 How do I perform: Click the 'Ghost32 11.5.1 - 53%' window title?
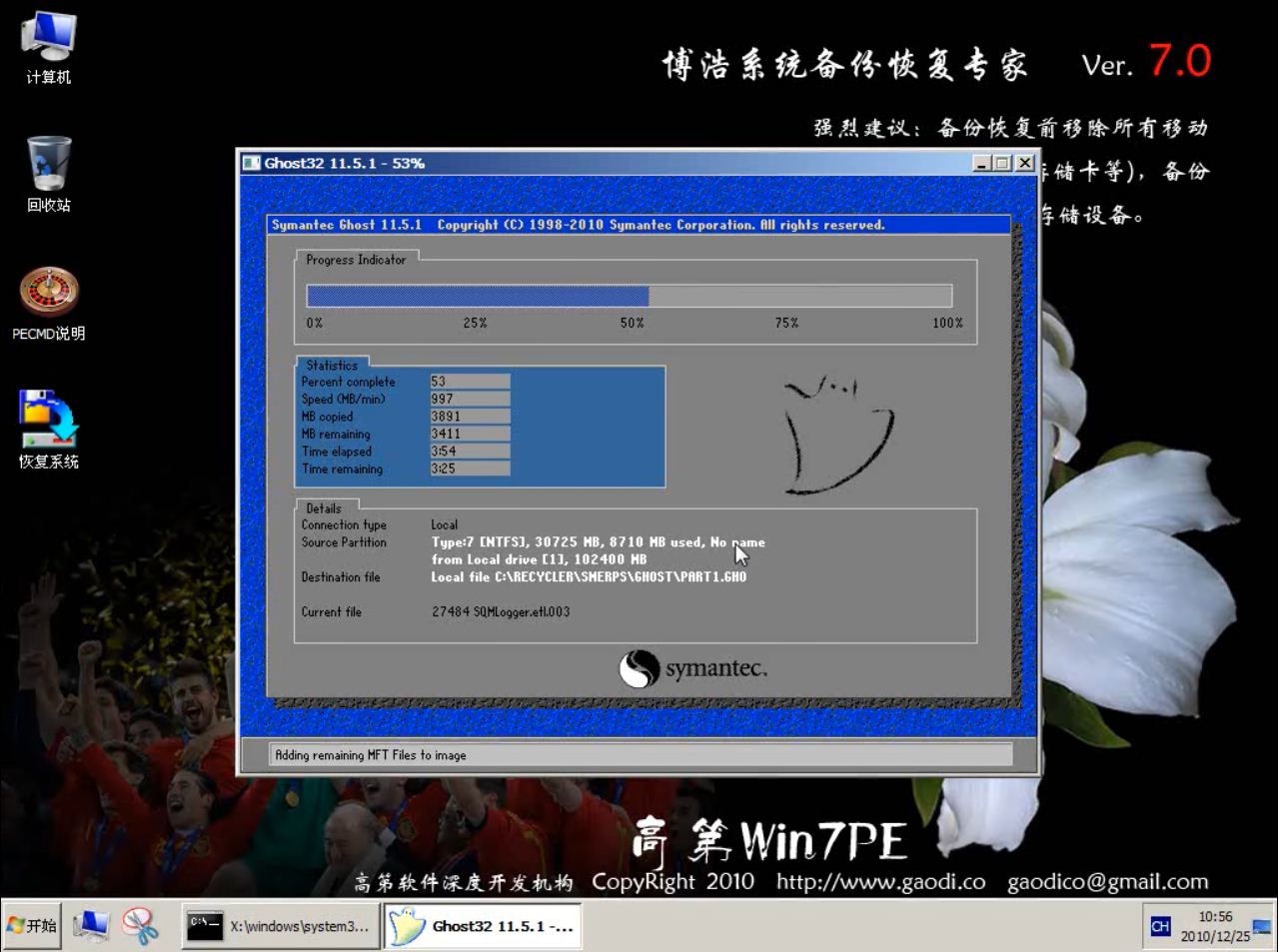[344, 163]
